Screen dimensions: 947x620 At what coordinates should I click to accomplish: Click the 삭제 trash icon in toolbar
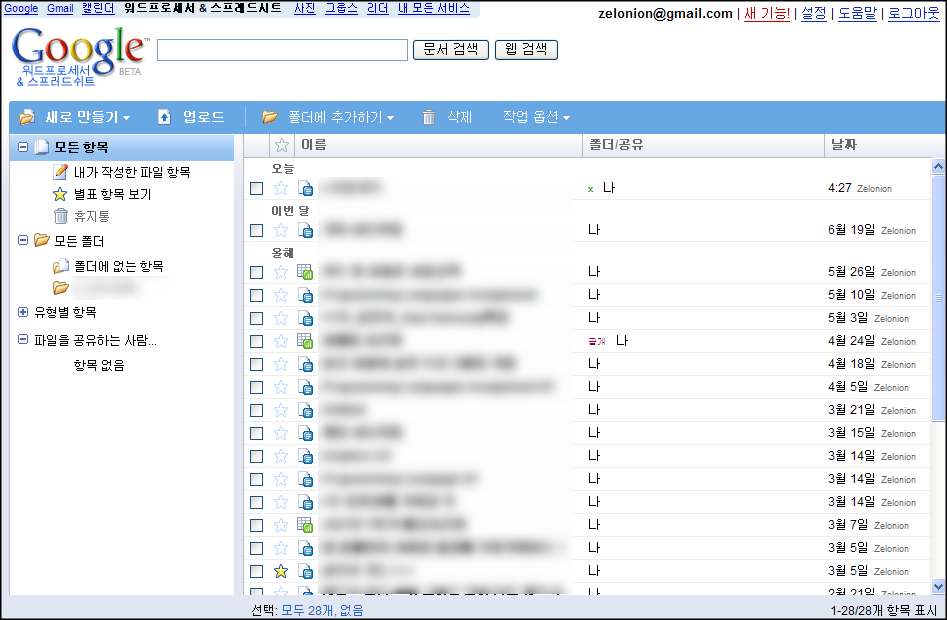click(429, 117)
